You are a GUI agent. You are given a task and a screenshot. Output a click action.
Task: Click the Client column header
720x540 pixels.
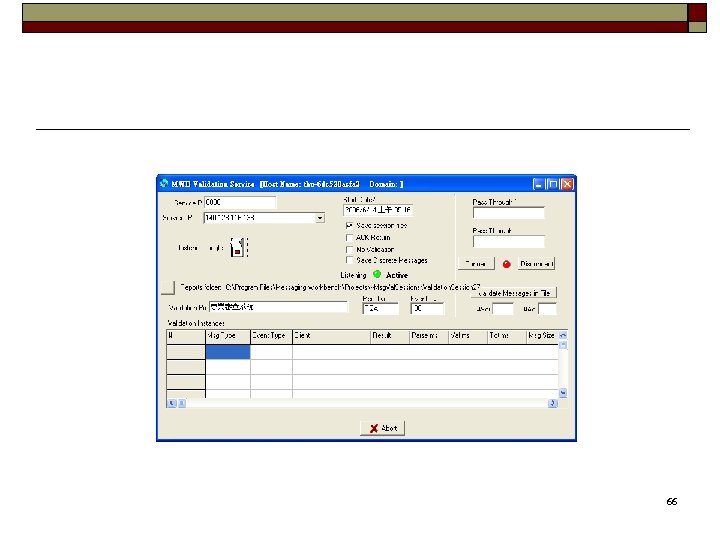pos(332,336)
